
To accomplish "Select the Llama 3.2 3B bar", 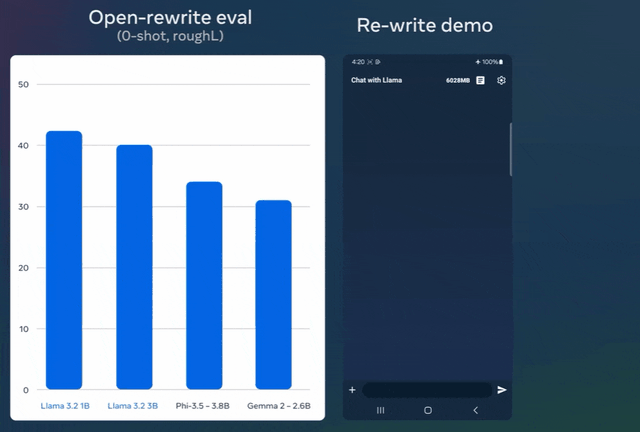I will pos(134,267).
